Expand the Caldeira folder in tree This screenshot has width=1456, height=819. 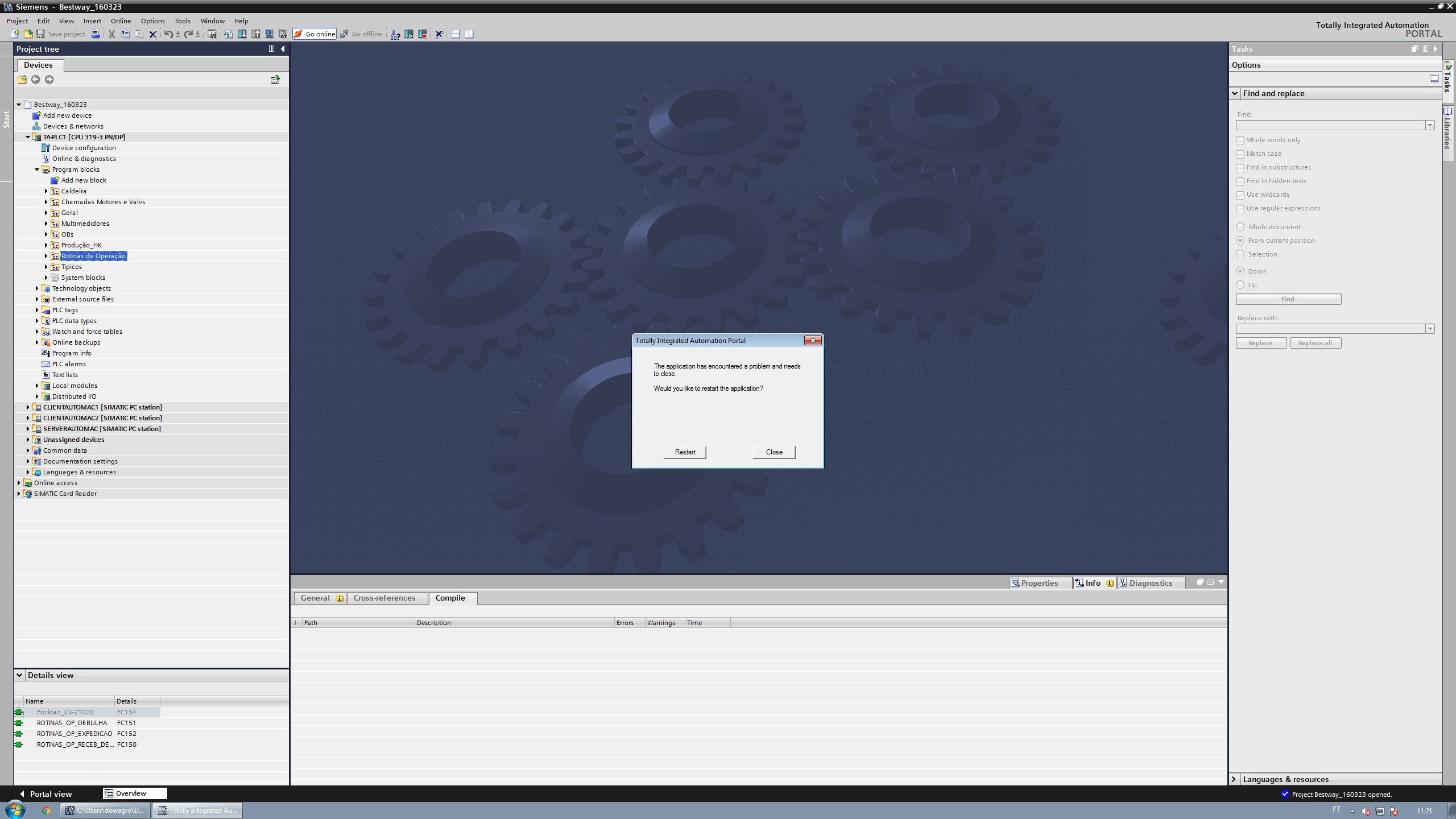pos(46,191)
